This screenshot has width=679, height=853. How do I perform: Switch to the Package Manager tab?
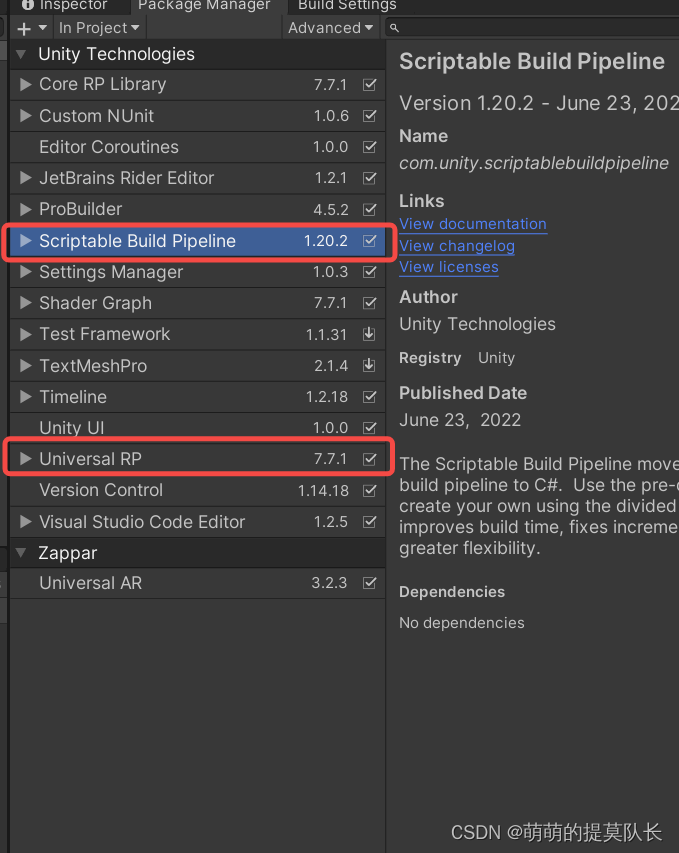(x=204, y=5)
